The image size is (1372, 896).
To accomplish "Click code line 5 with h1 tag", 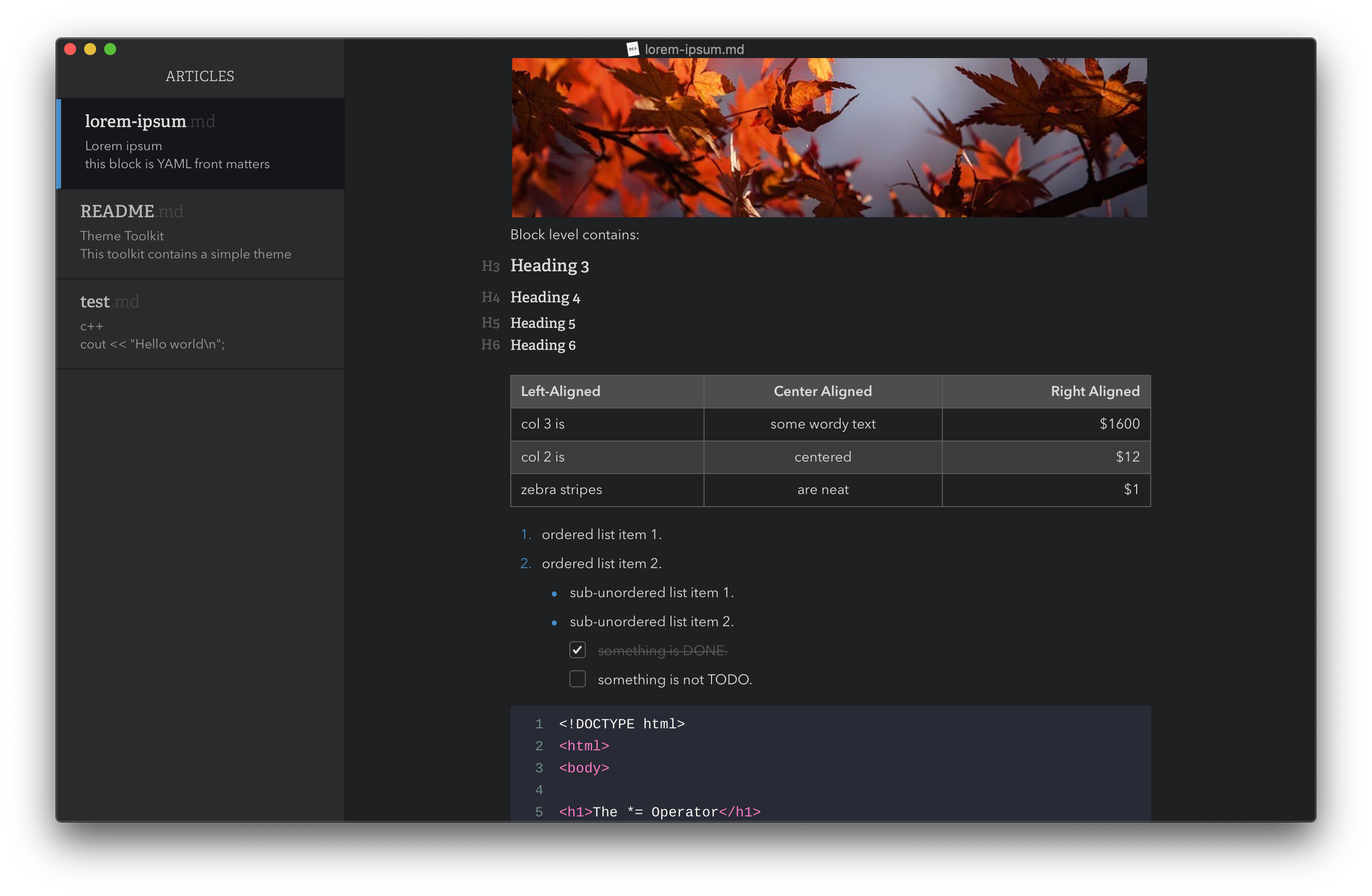I will 659,812.
